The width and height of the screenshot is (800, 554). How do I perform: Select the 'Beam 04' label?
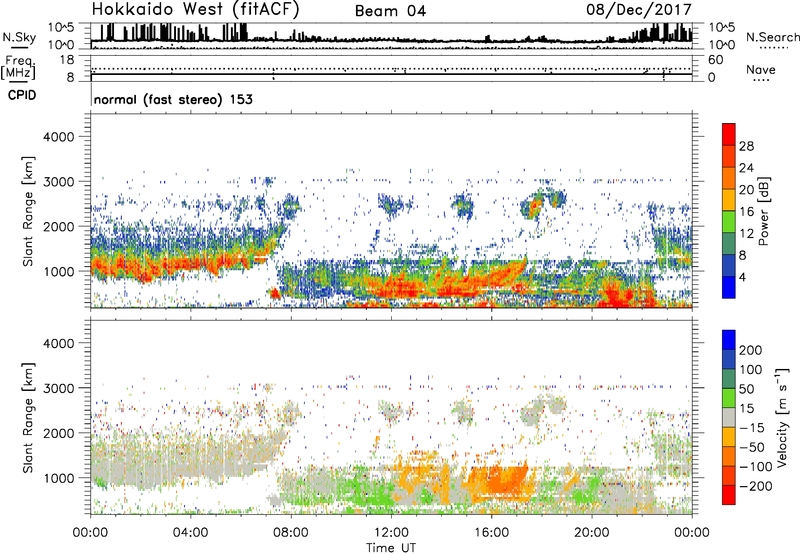tap(390, 11)
